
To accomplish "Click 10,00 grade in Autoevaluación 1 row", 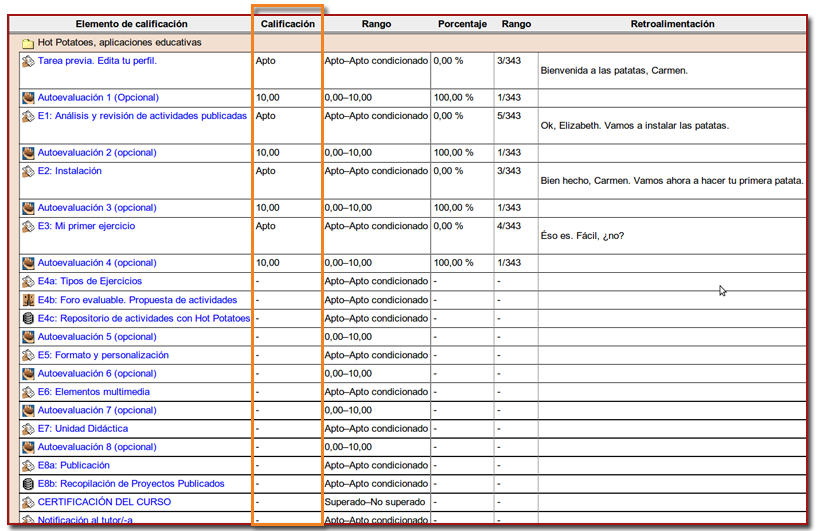I will click(x=267, y=98).
